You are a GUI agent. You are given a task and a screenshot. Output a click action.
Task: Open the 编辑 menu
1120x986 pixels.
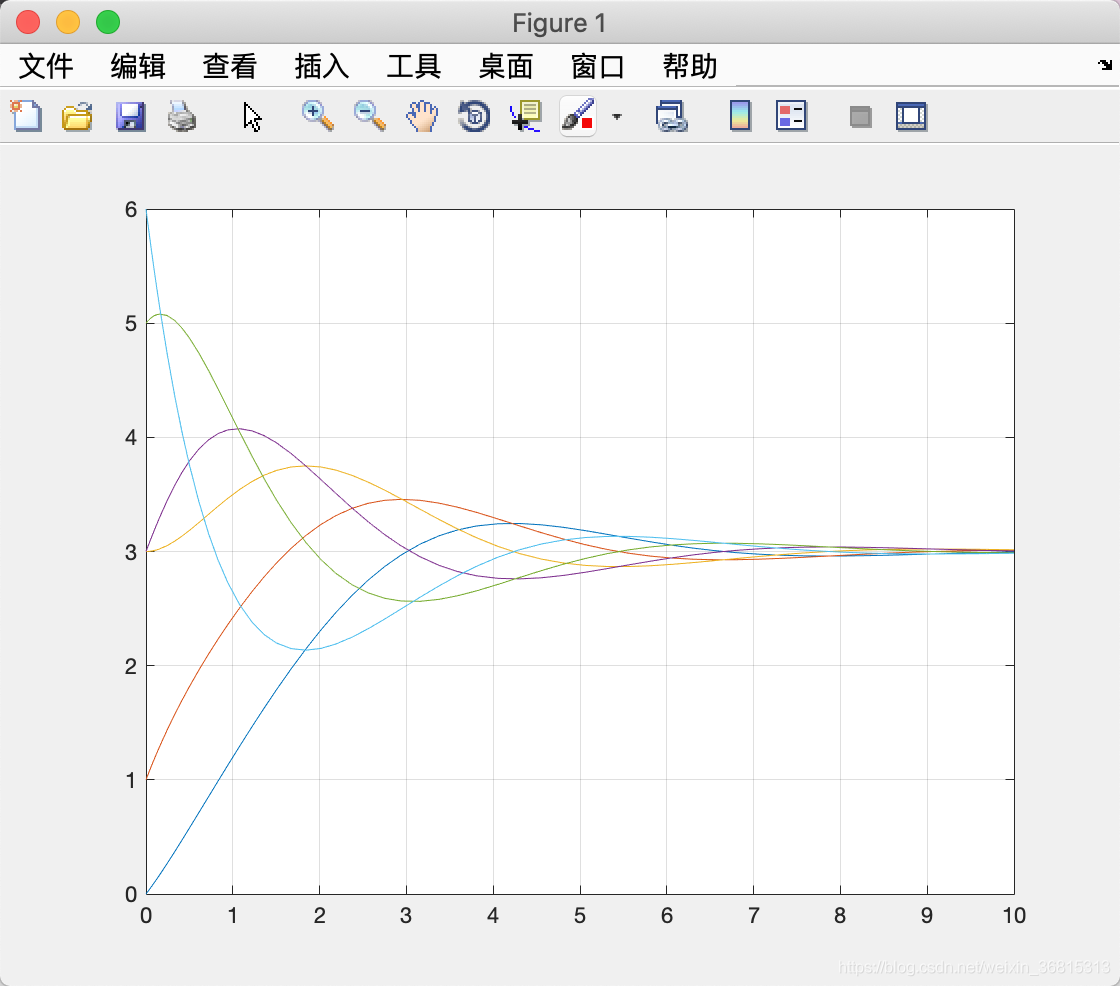[x=138, y=66]
